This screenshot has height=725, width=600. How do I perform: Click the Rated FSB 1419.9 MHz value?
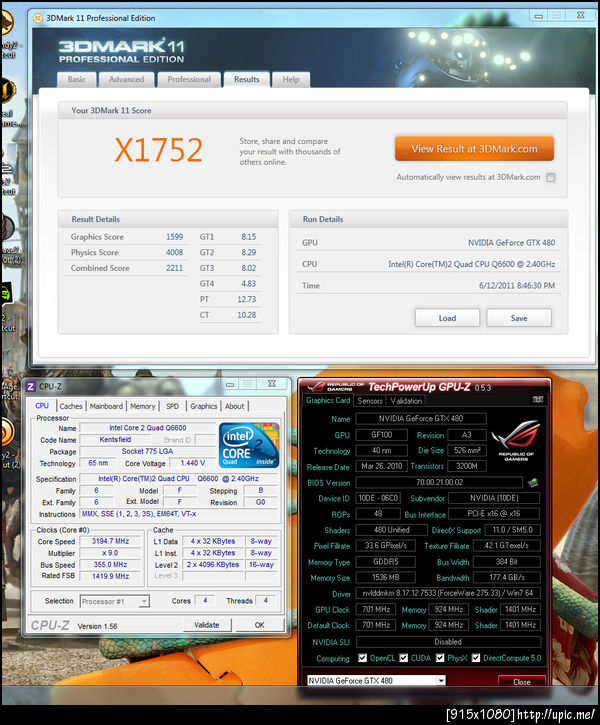click(x=110, y=576)
